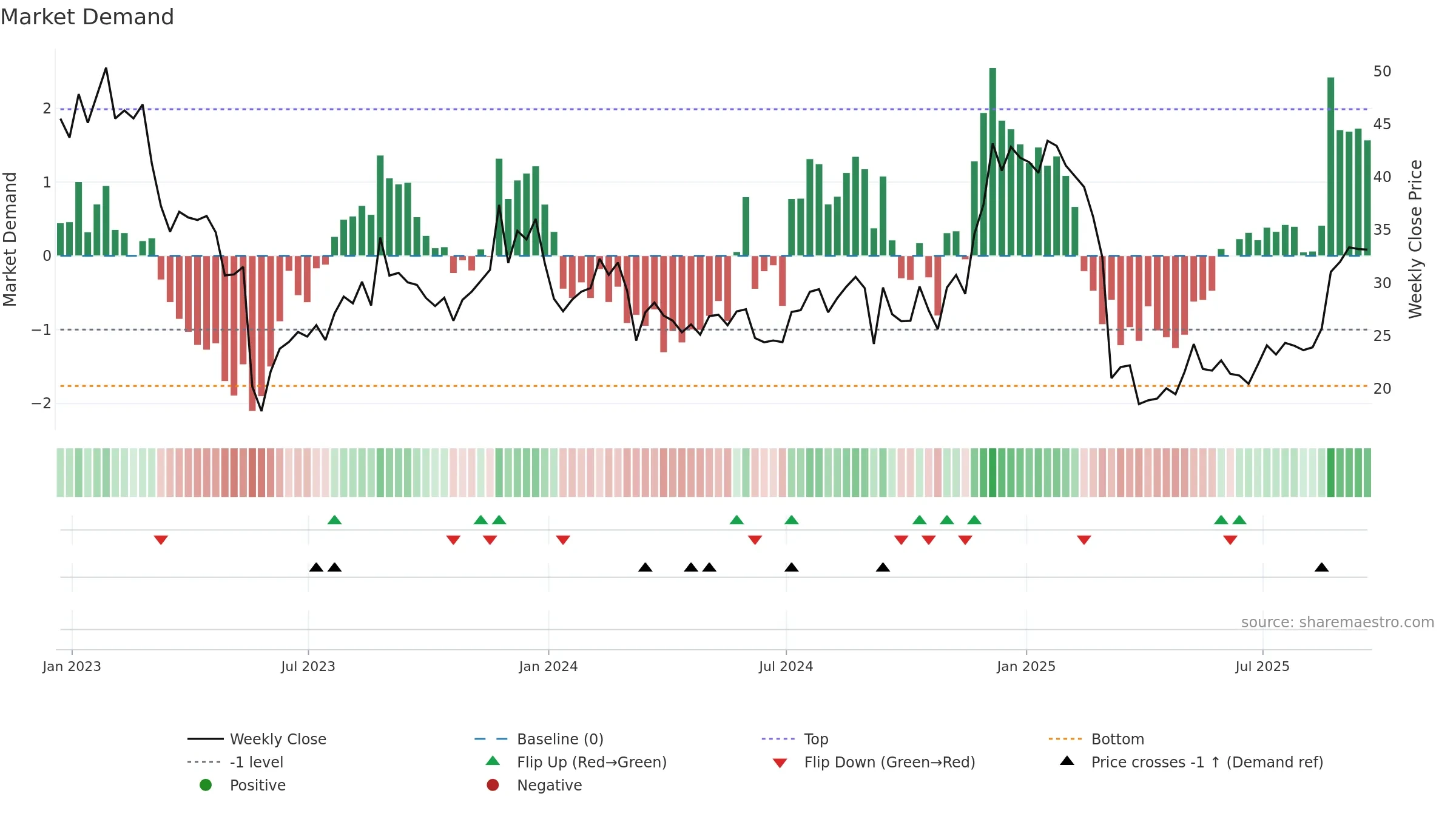Click the black Price crosses triangle in legend
The width and height of the screenshot is (1456, 819).
1067,761
